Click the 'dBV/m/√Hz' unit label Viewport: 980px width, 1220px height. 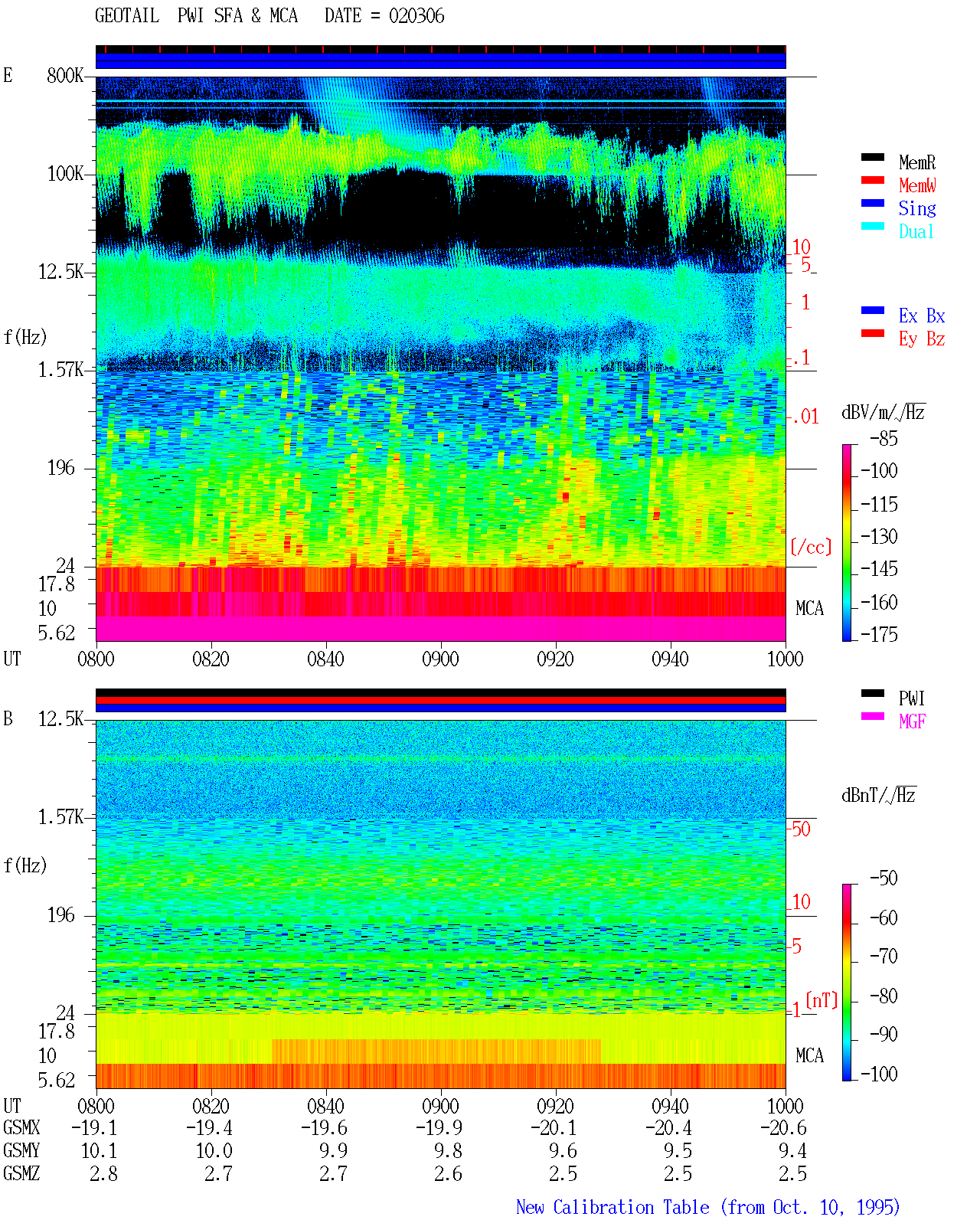coord(884,412)
